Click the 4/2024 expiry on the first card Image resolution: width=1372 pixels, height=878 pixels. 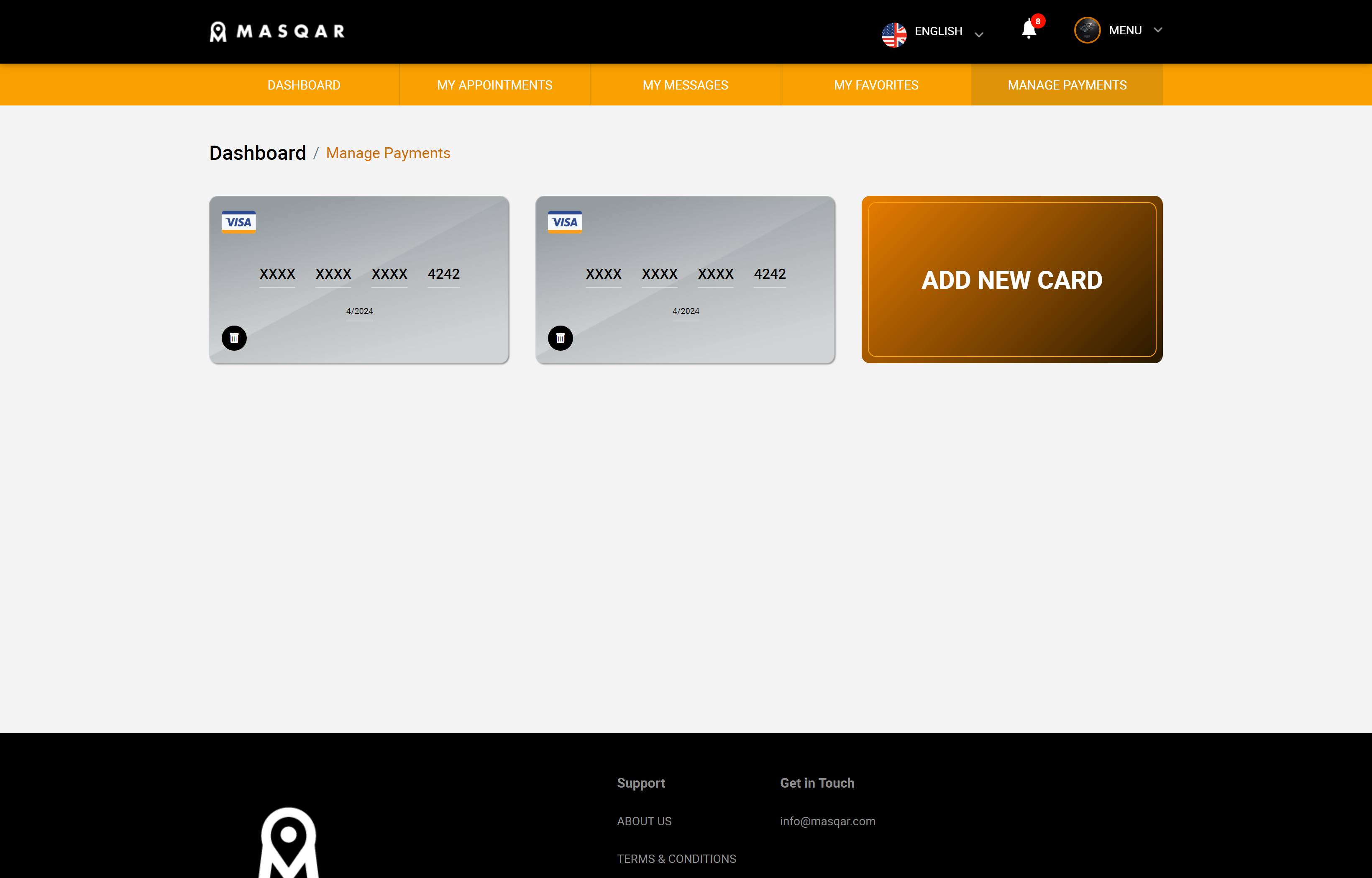(x=360, y=311)
